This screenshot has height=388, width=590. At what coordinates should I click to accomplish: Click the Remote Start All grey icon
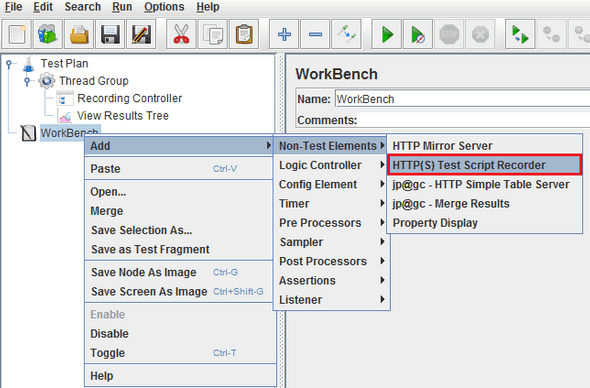point(552,35)
